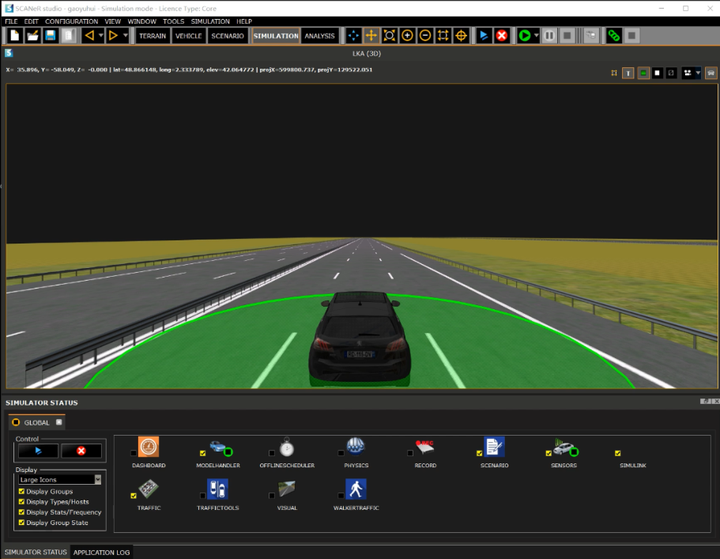Click the ANALYSIS mode button
Image resolution: width=720 pixels, height=559 pixels.
(x=320, y=36)
